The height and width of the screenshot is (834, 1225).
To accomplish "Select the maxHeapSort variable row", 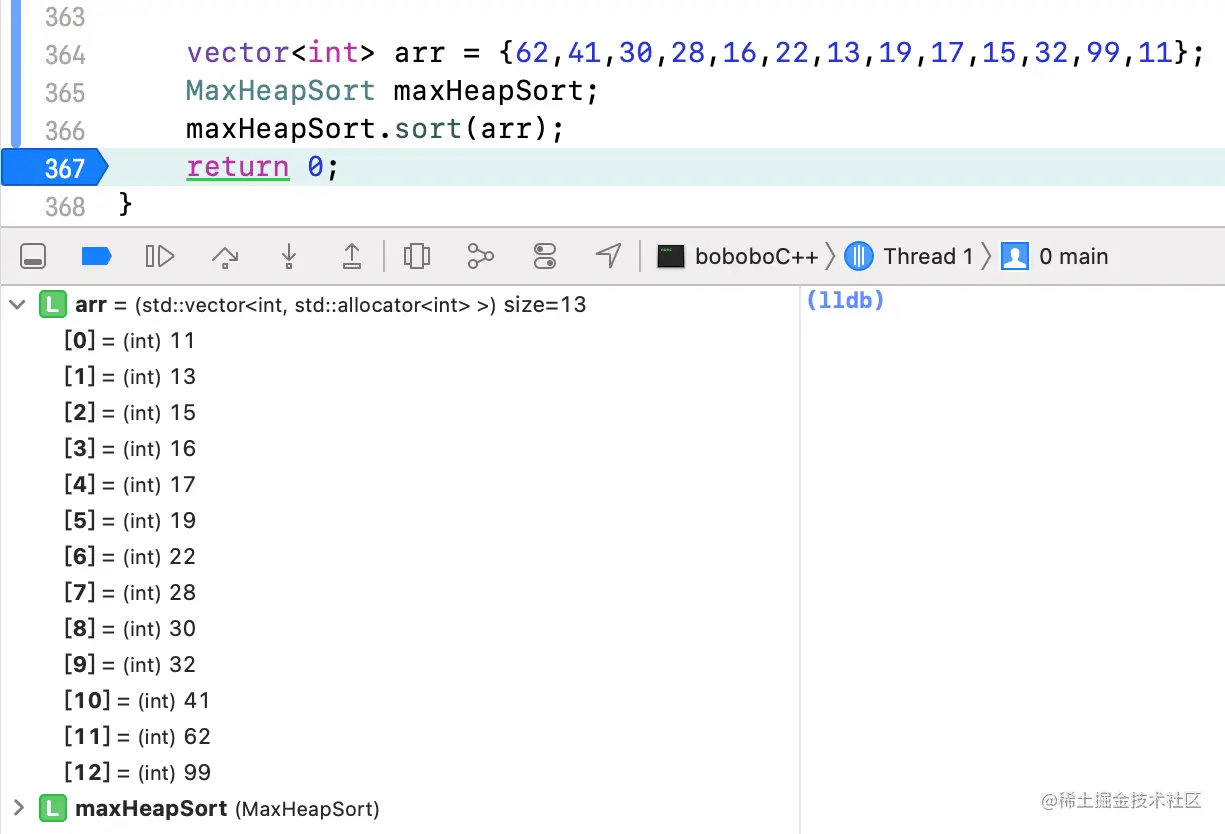I will [x=400, y=808].
